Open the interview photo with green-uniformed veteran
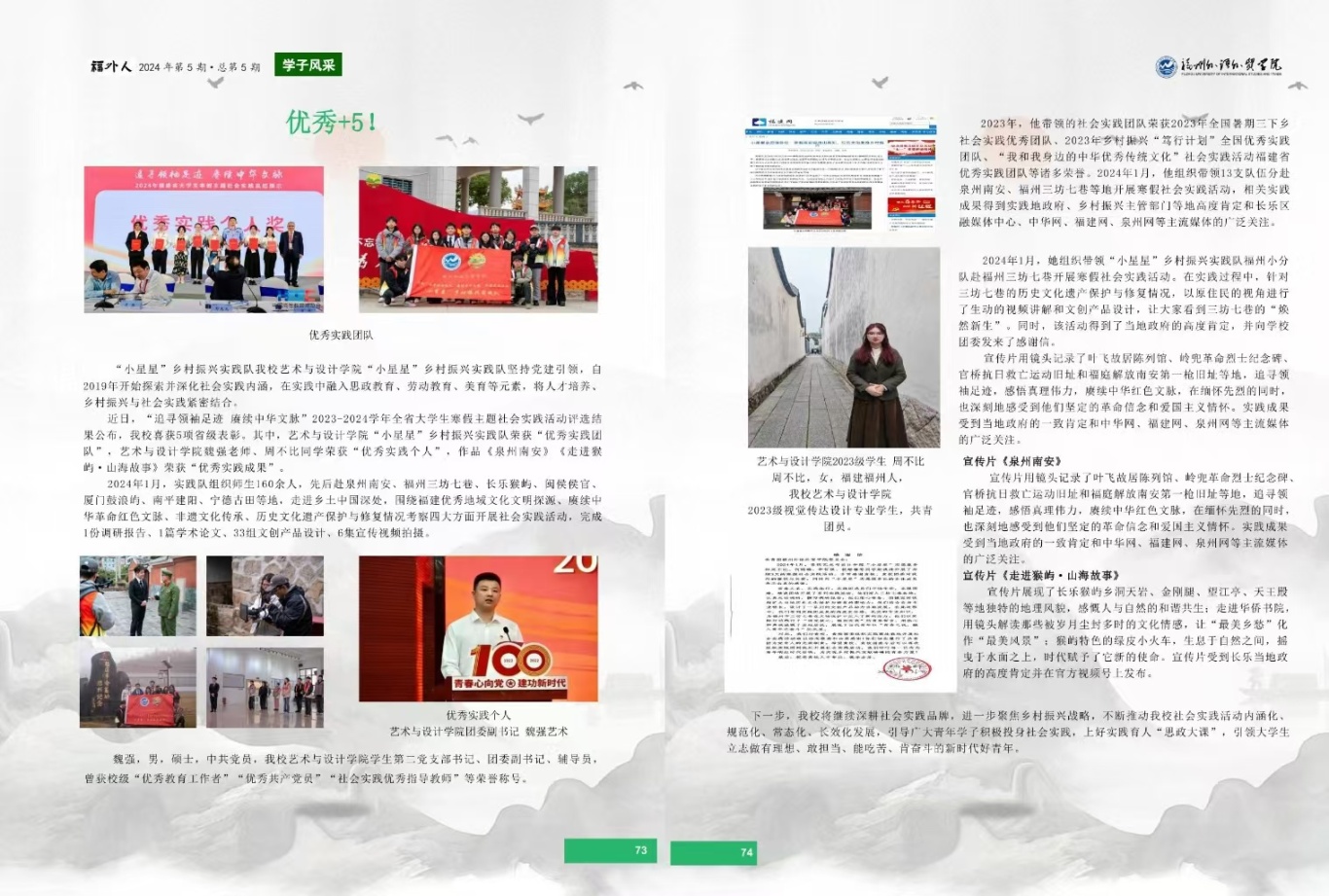 click(x=138, y=595)
